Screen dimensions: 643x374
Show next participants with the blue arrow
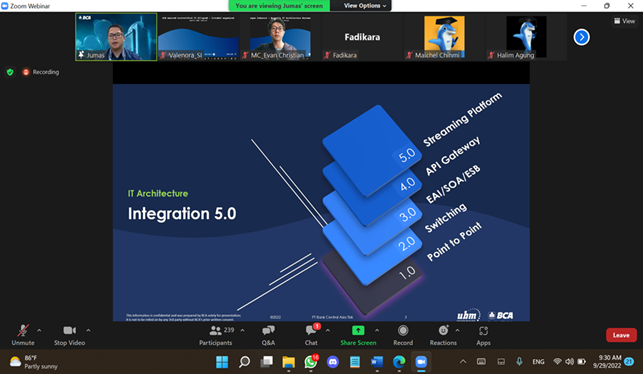[581, 37]
